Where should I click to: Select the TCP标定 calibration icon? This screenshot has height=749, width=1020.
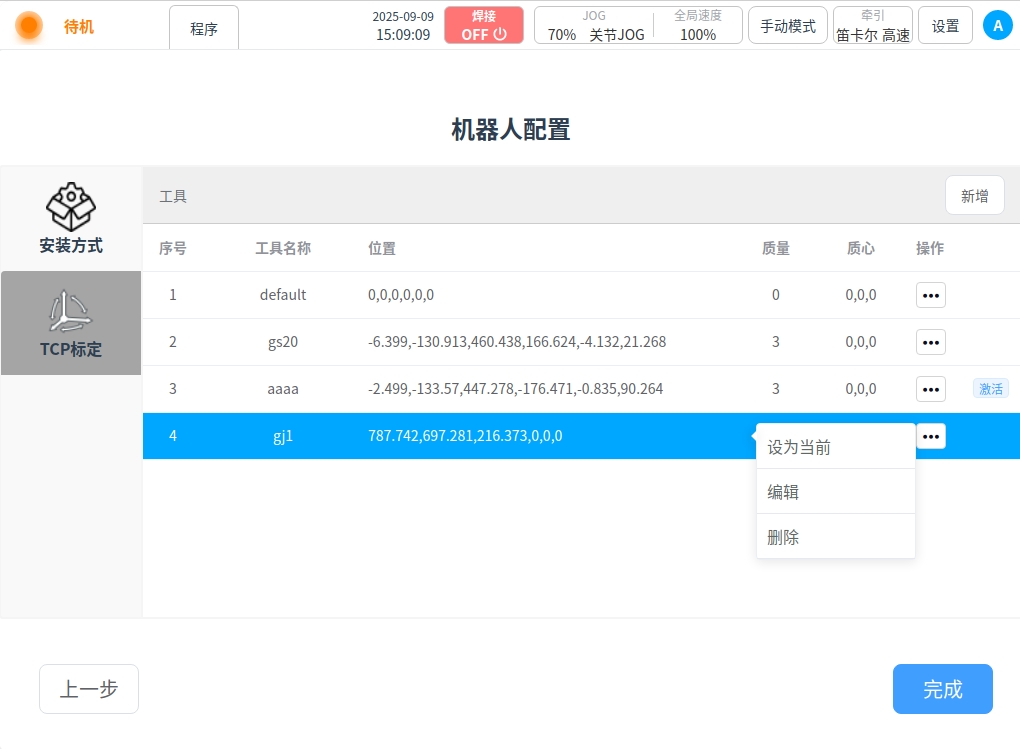(71, 312)
